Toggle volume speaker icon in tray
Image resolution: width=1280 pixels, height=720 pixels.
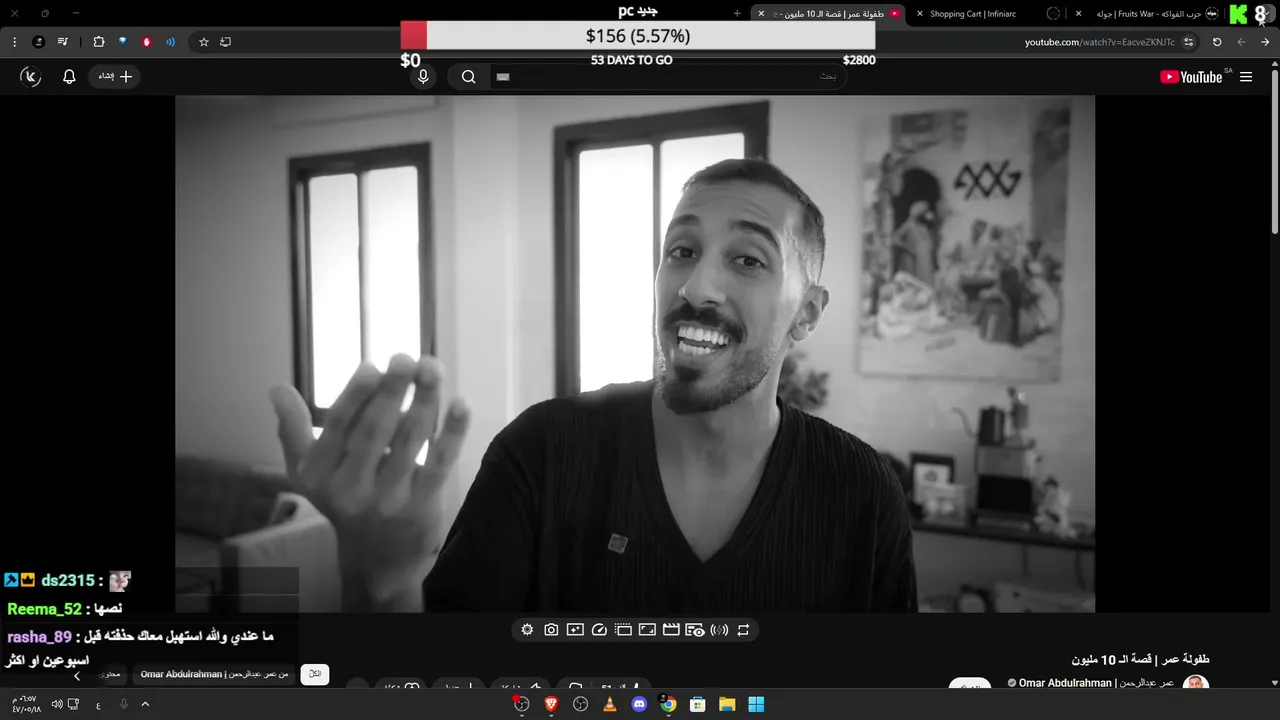click(56, 704)
